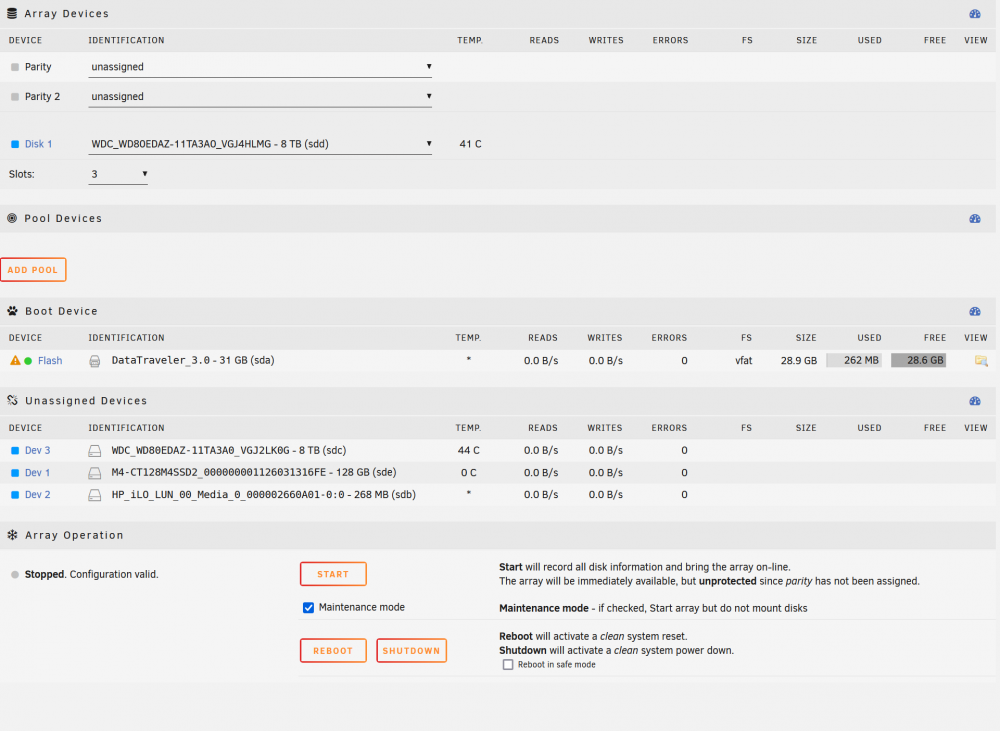Click the Array Devices dashboard gauge icon

point(974,13)
